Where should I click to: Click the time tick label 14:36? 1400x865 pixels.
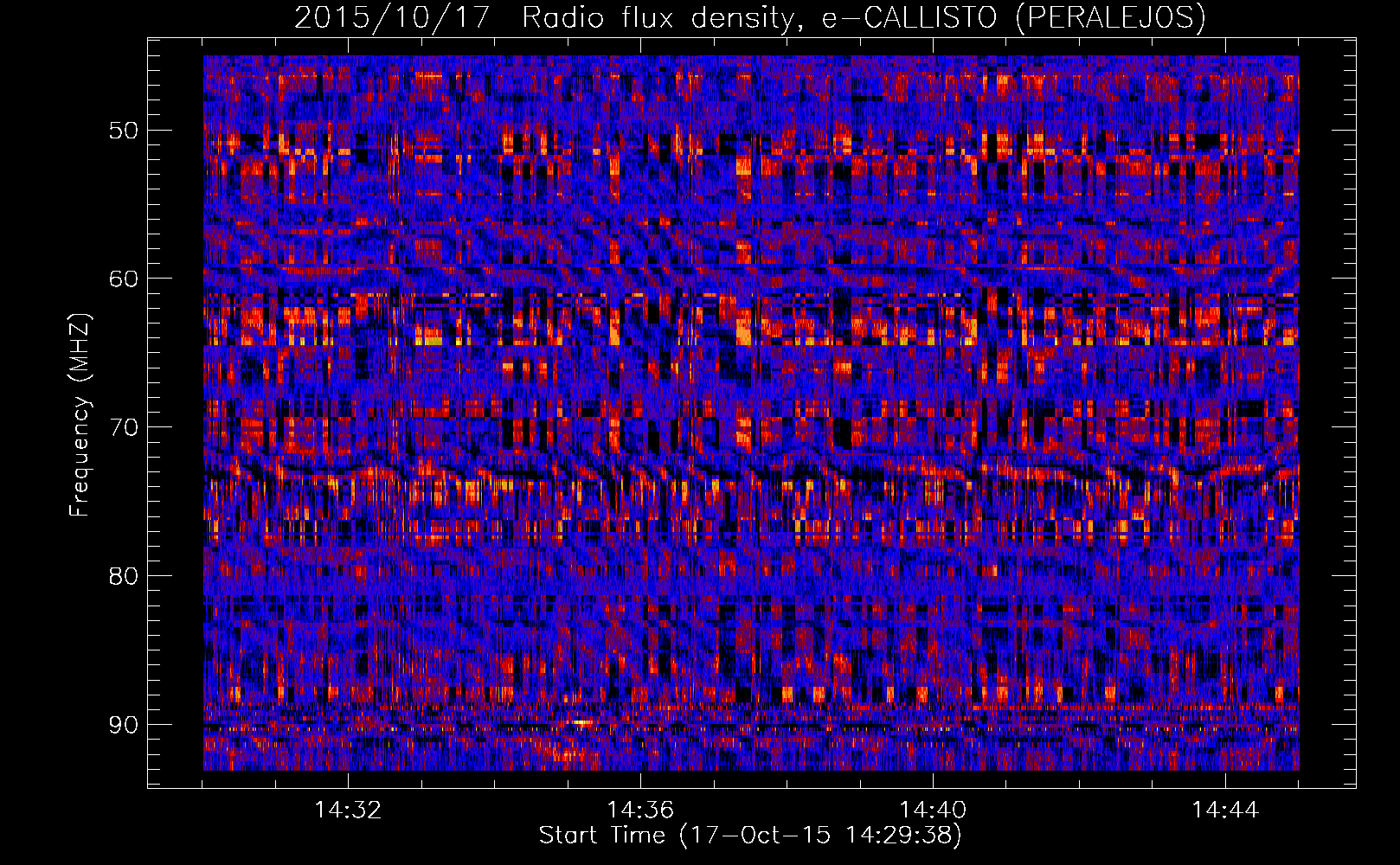(640, 810)
